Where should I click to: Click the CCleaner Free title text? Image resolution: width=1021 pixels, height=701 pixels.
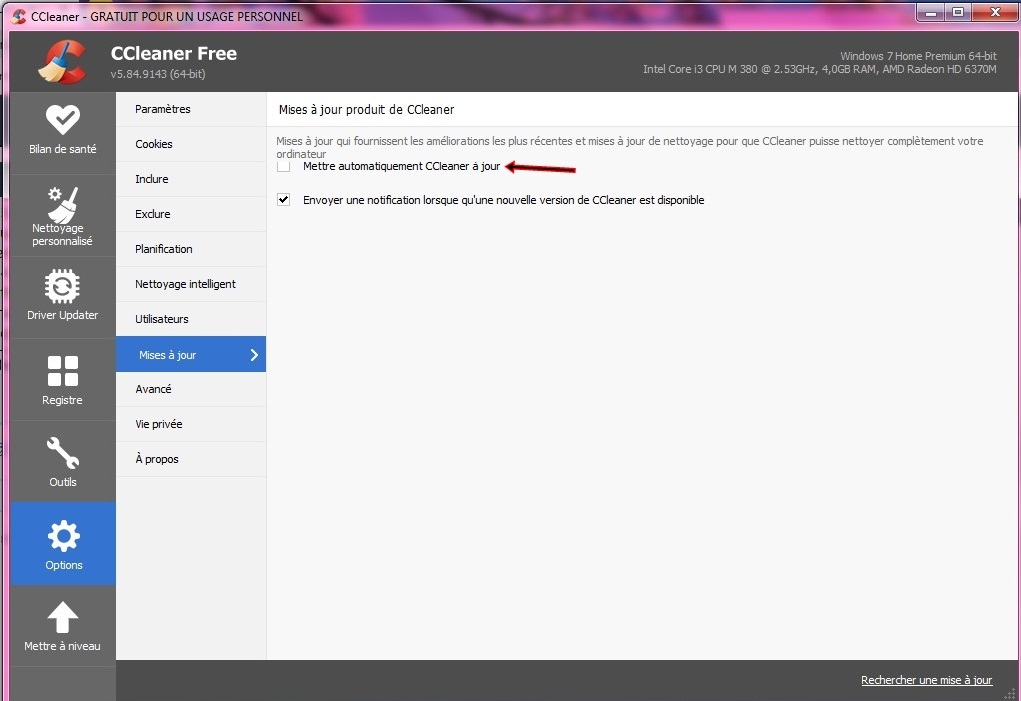tap(174, 53)
